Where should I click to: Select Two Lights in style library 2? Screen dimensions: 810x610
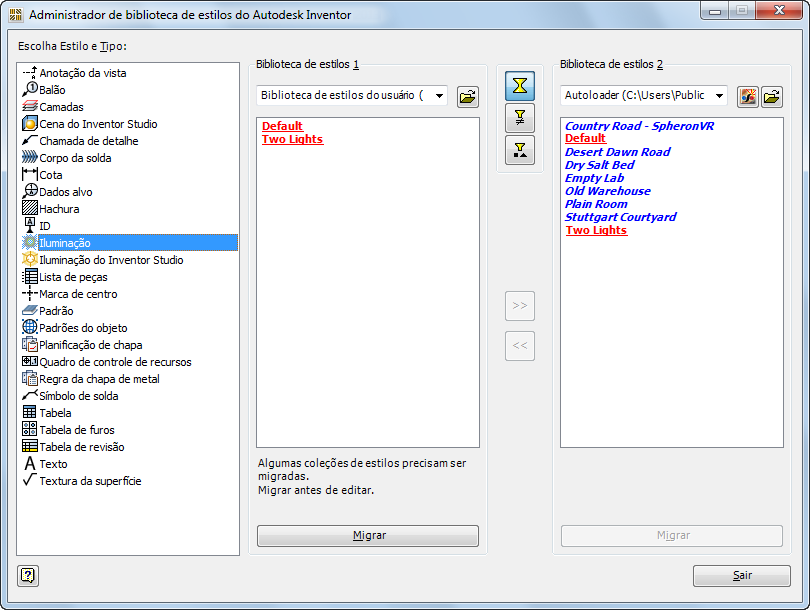[596, 230]
